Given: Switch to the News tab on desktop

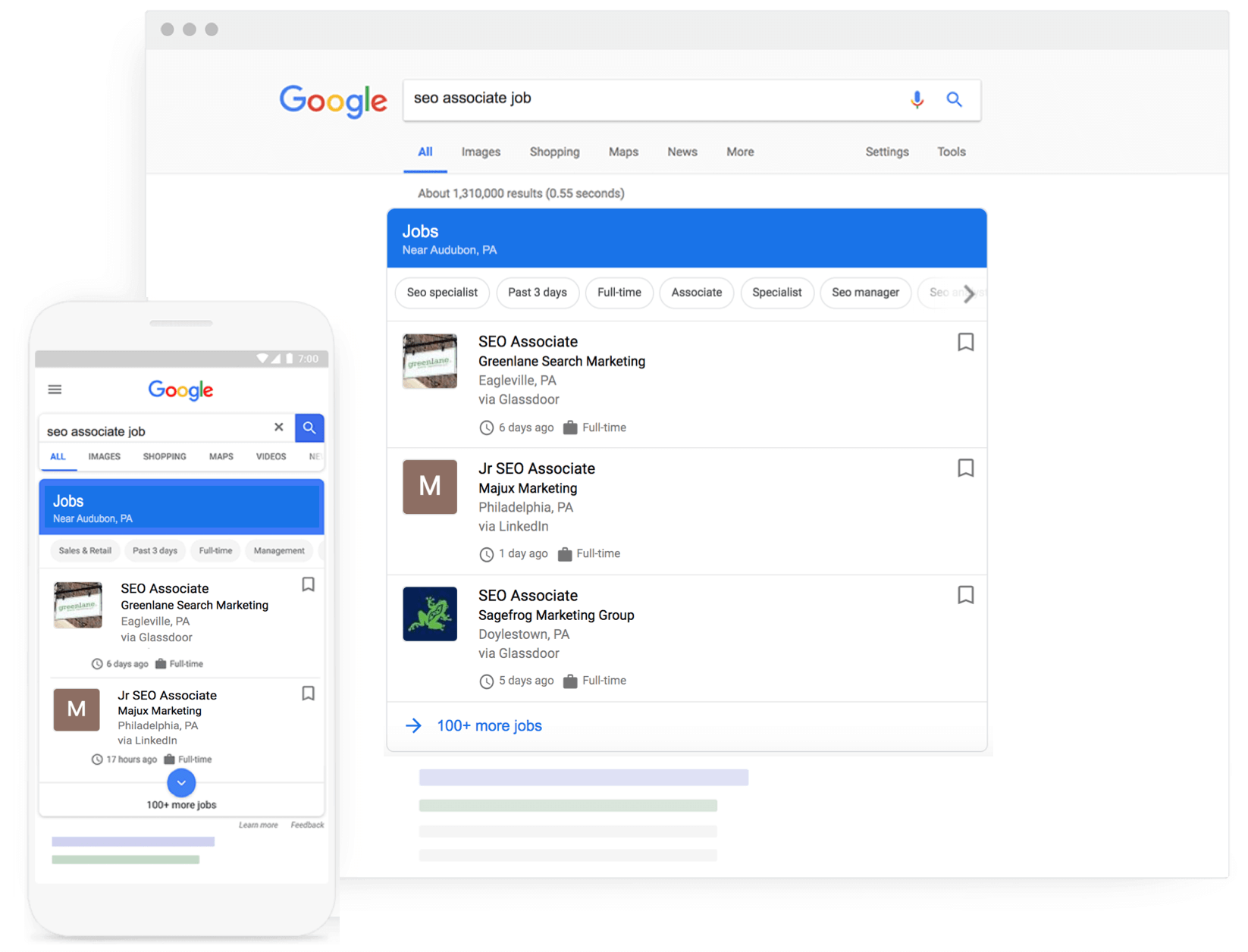Looking at the screenshot, I should pos(682,152).
